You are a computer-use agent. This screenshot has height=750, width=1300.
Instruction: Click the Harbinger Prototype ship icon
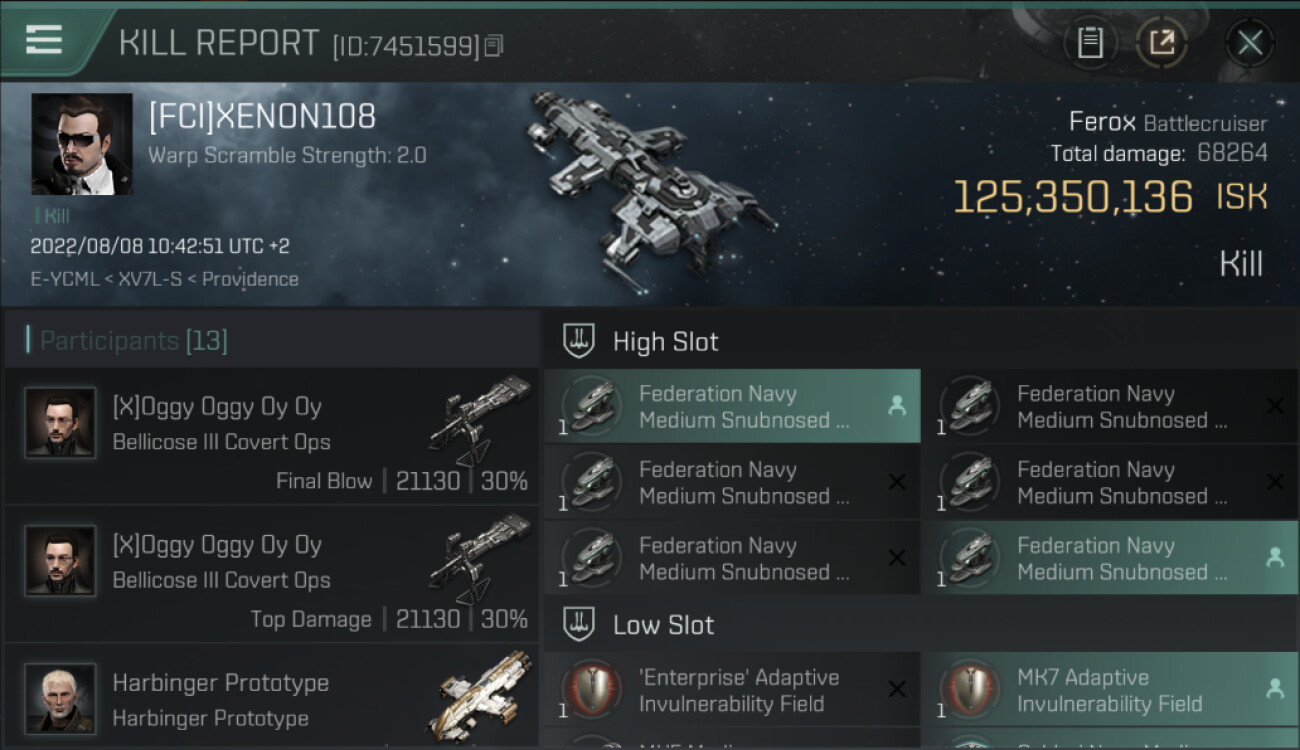485,695
